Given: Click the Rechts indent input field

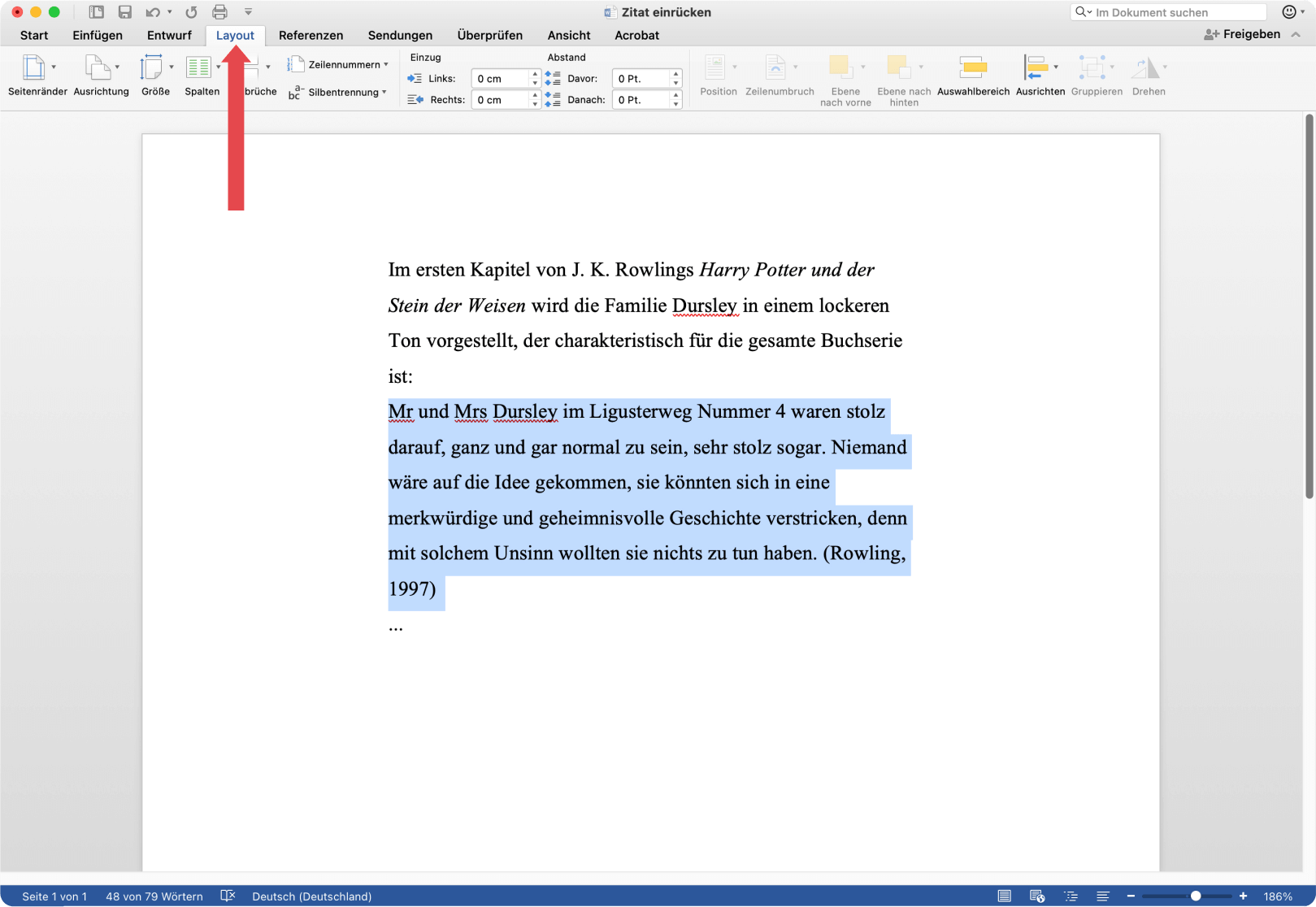Looking at the screenshot, I should tap(501, 100).
